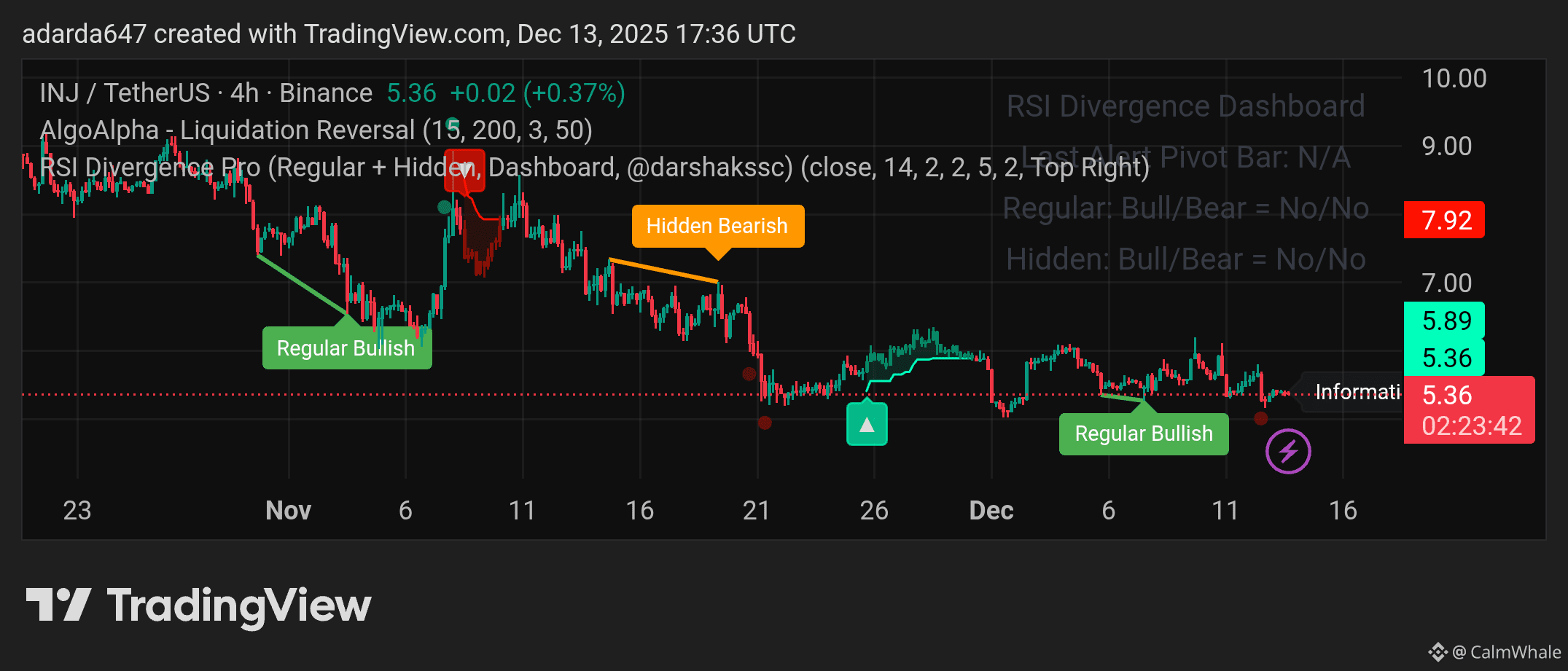Click the 7.92 red price label
The image size is (1568, 671).
pyautogui.click(x=1444, y=220)
